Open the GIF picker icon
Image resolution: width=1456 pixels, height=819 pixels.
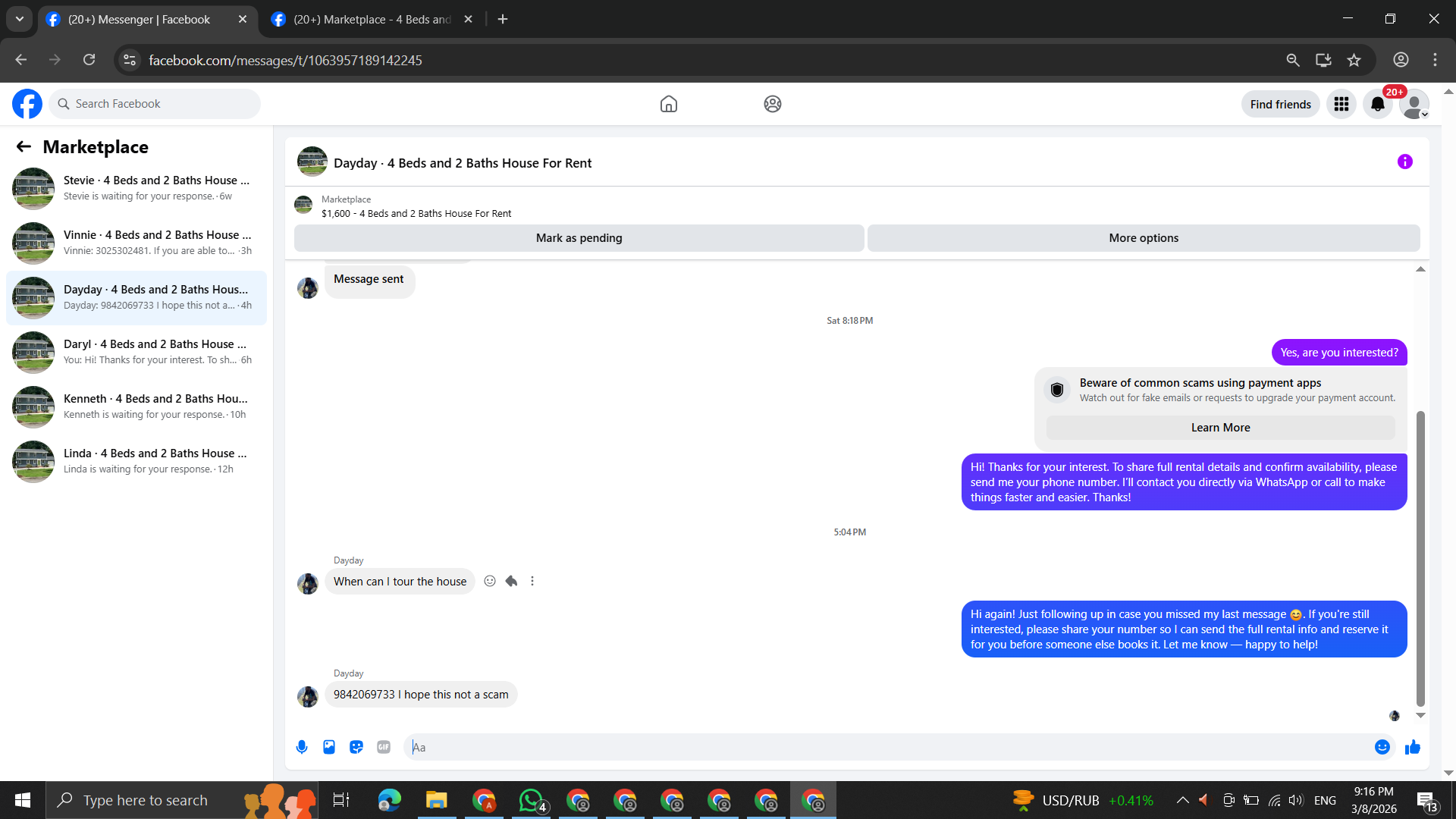[x=384, y=747]
